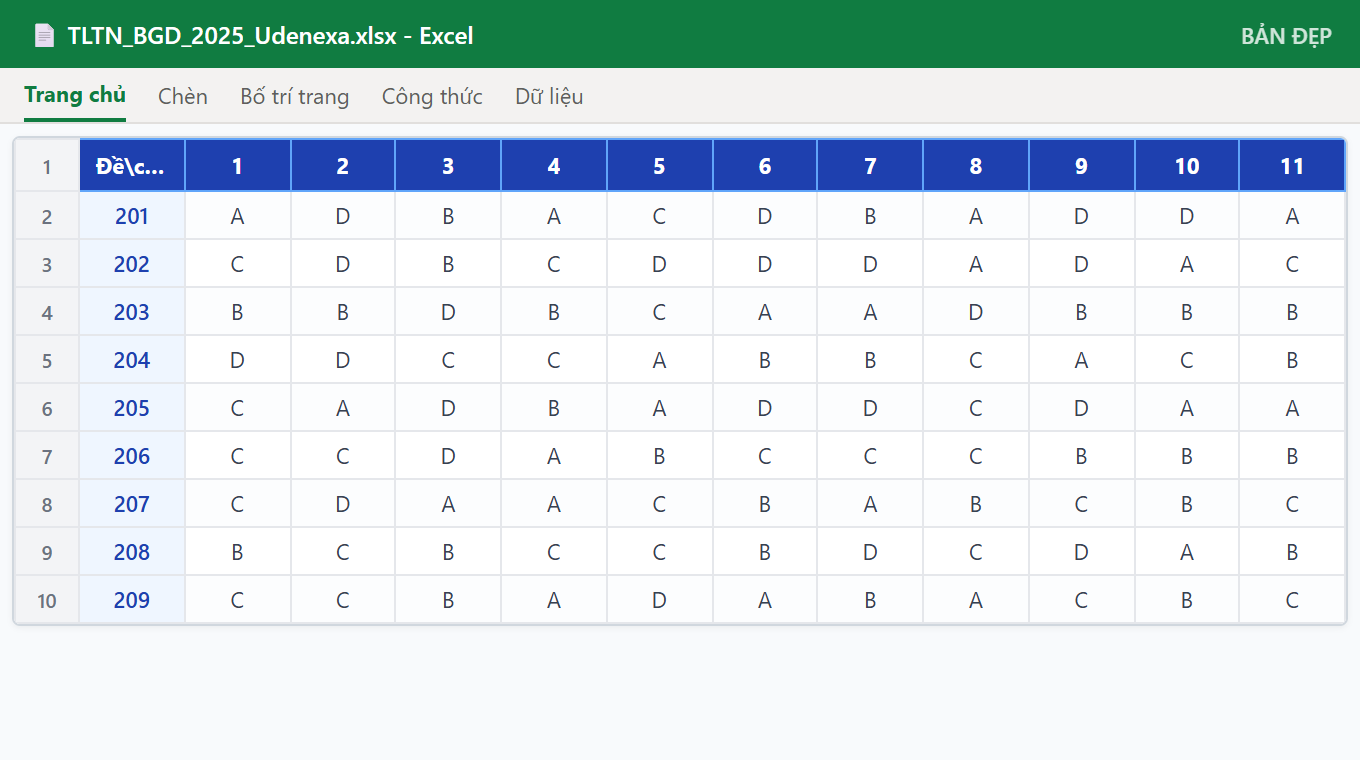
Task: Select exam code cell 207
Action: click(x=133, y=504)
